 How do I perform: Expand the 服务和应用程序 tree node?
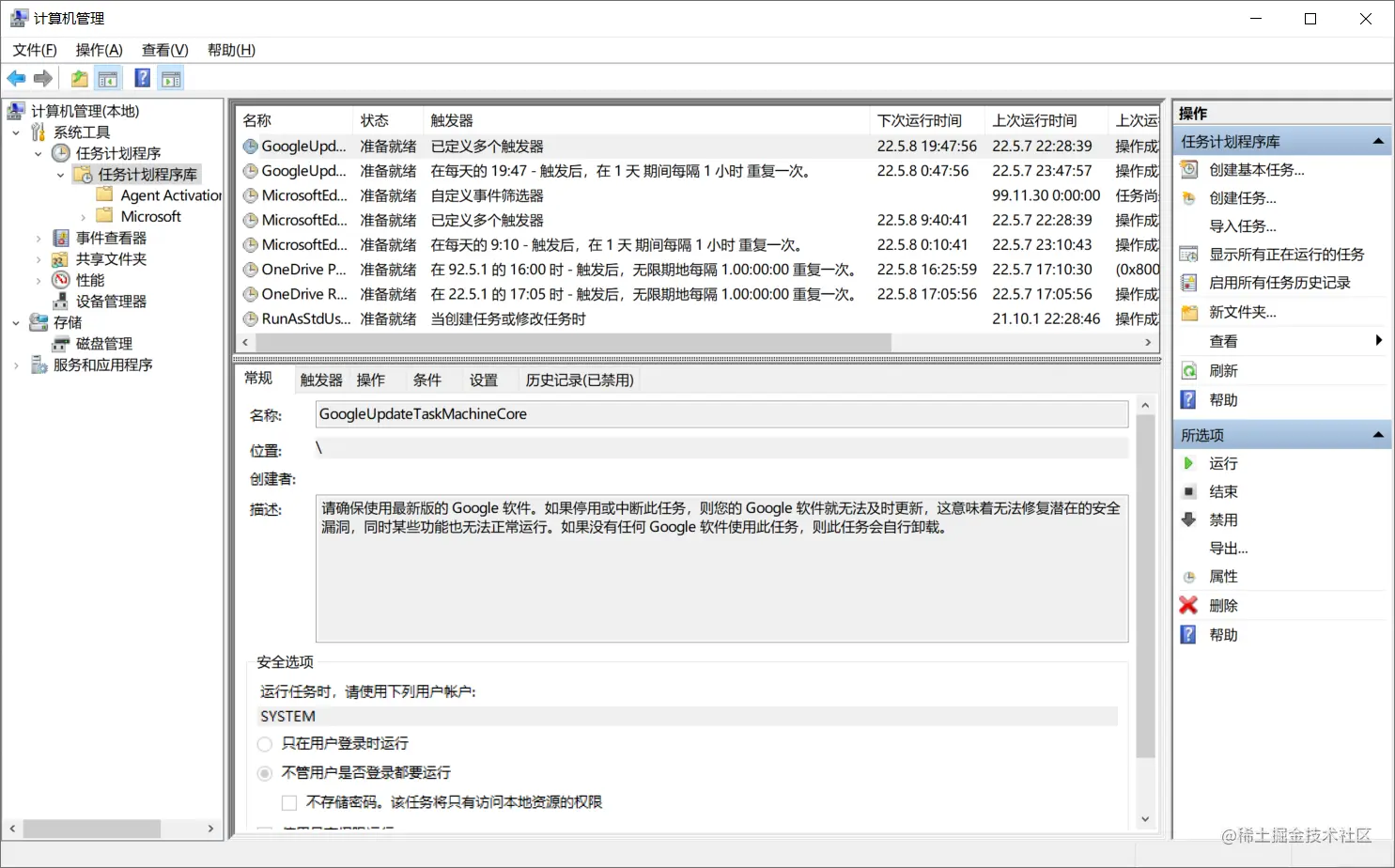pos(16,364)
